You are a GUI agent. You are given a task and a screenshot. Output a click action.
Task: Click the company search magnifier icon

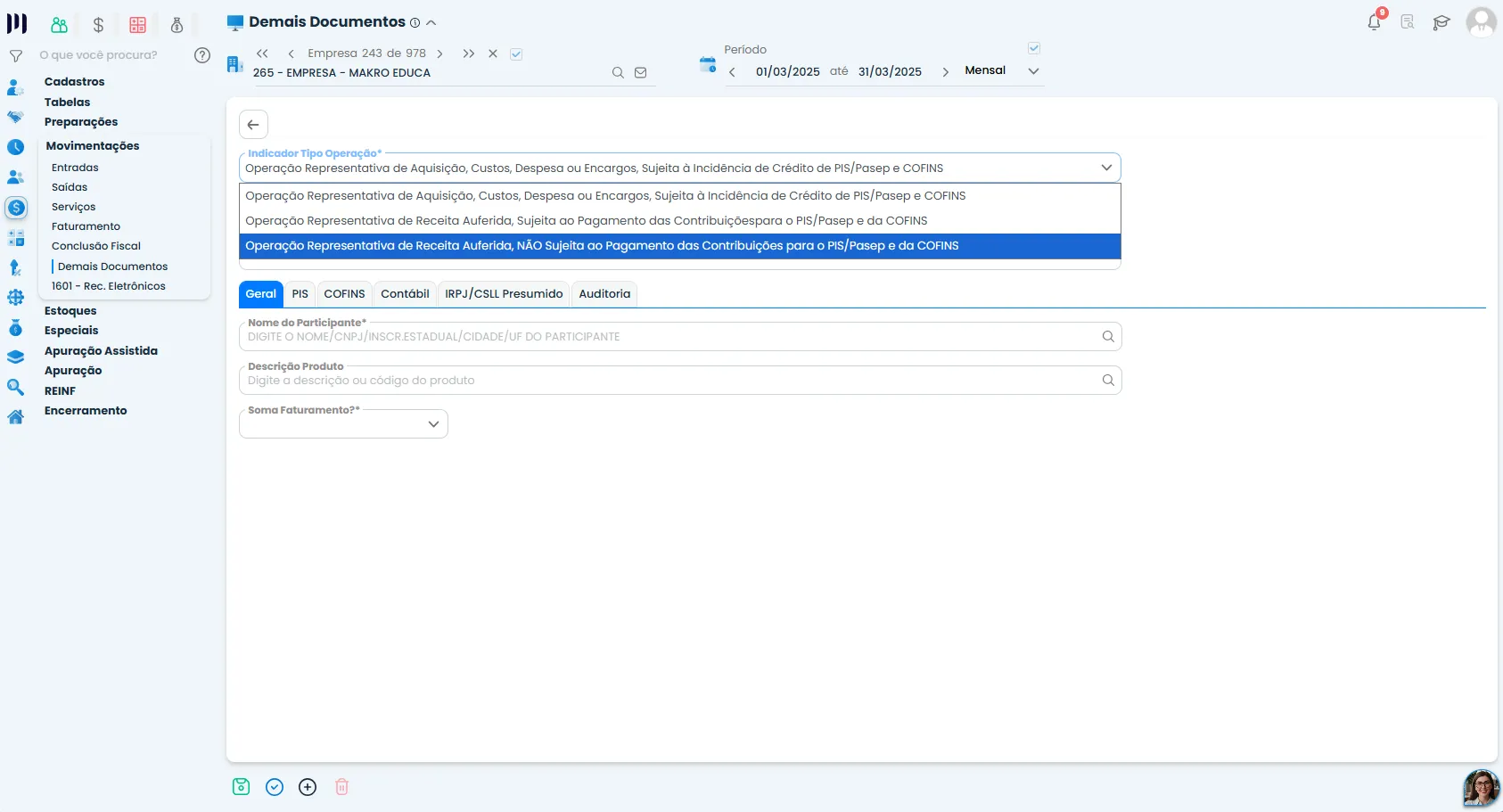click(618, 73)
